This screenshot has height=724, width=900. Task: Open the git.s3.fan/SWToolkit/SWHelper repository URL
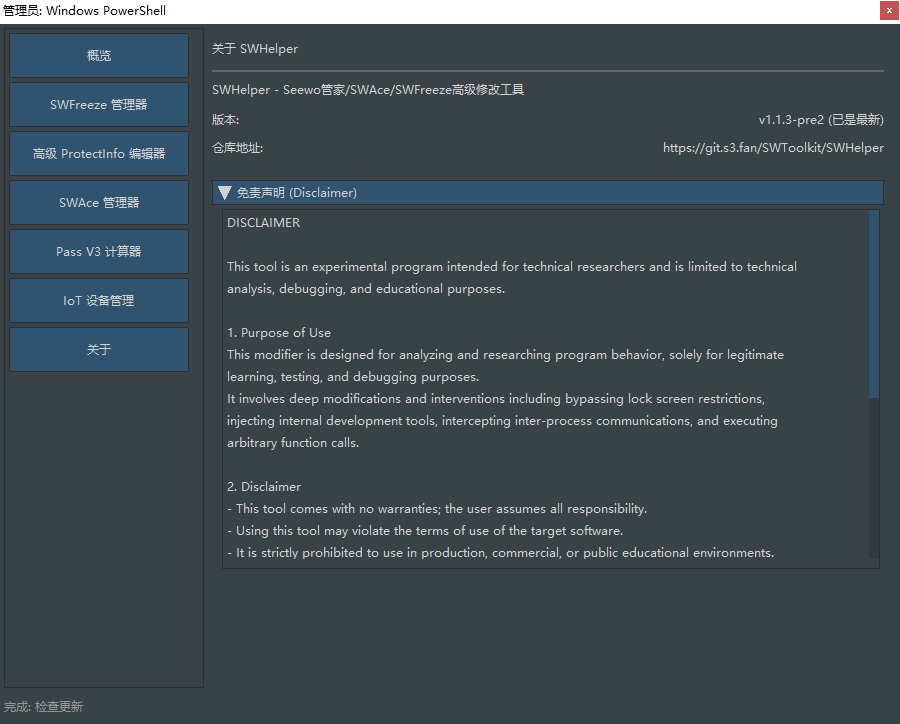773,148
